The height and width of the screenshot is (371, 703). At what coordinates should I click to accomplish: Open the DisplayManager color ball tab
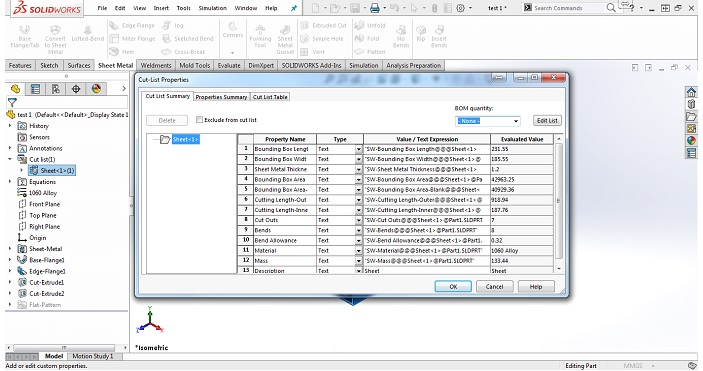96,89
